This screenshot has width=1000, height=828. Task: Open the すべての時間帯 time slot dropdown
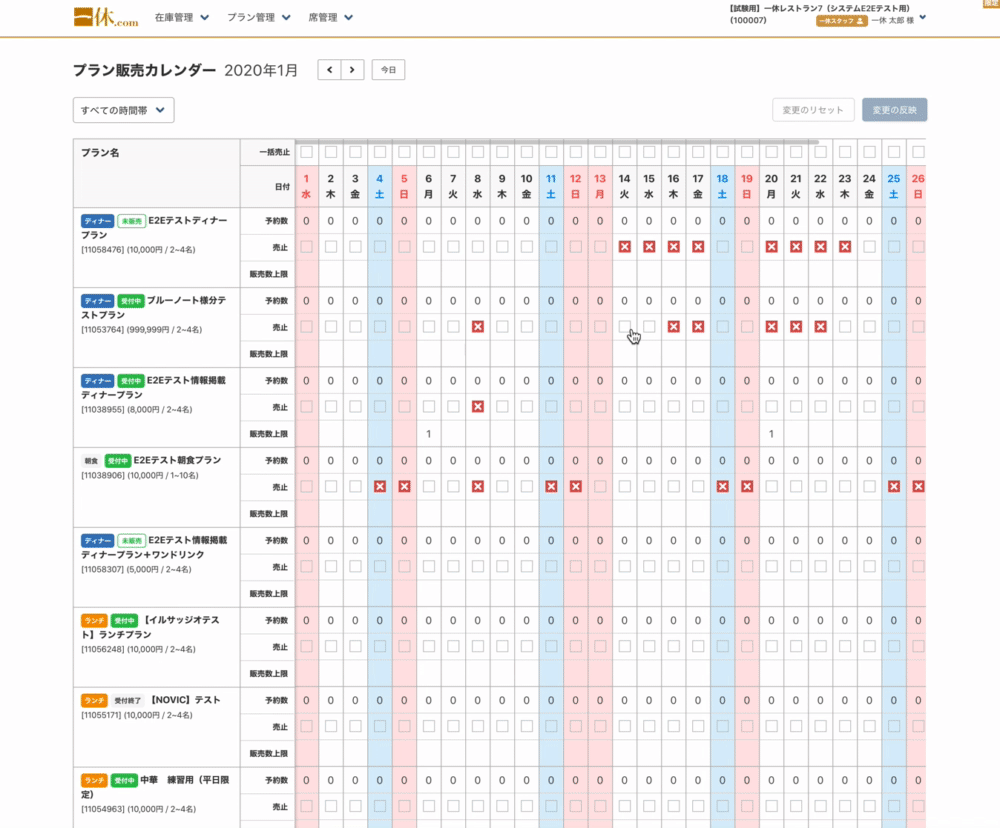123,110
